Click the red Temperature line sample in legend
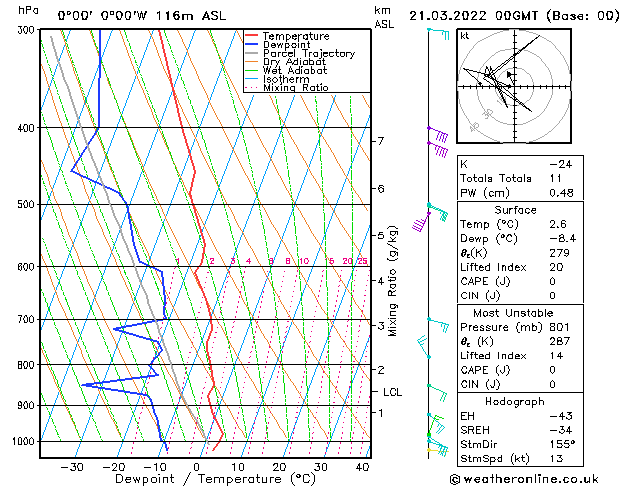This screenshot has width=629, height=486. pyautogui.click(x=252, y=36)
